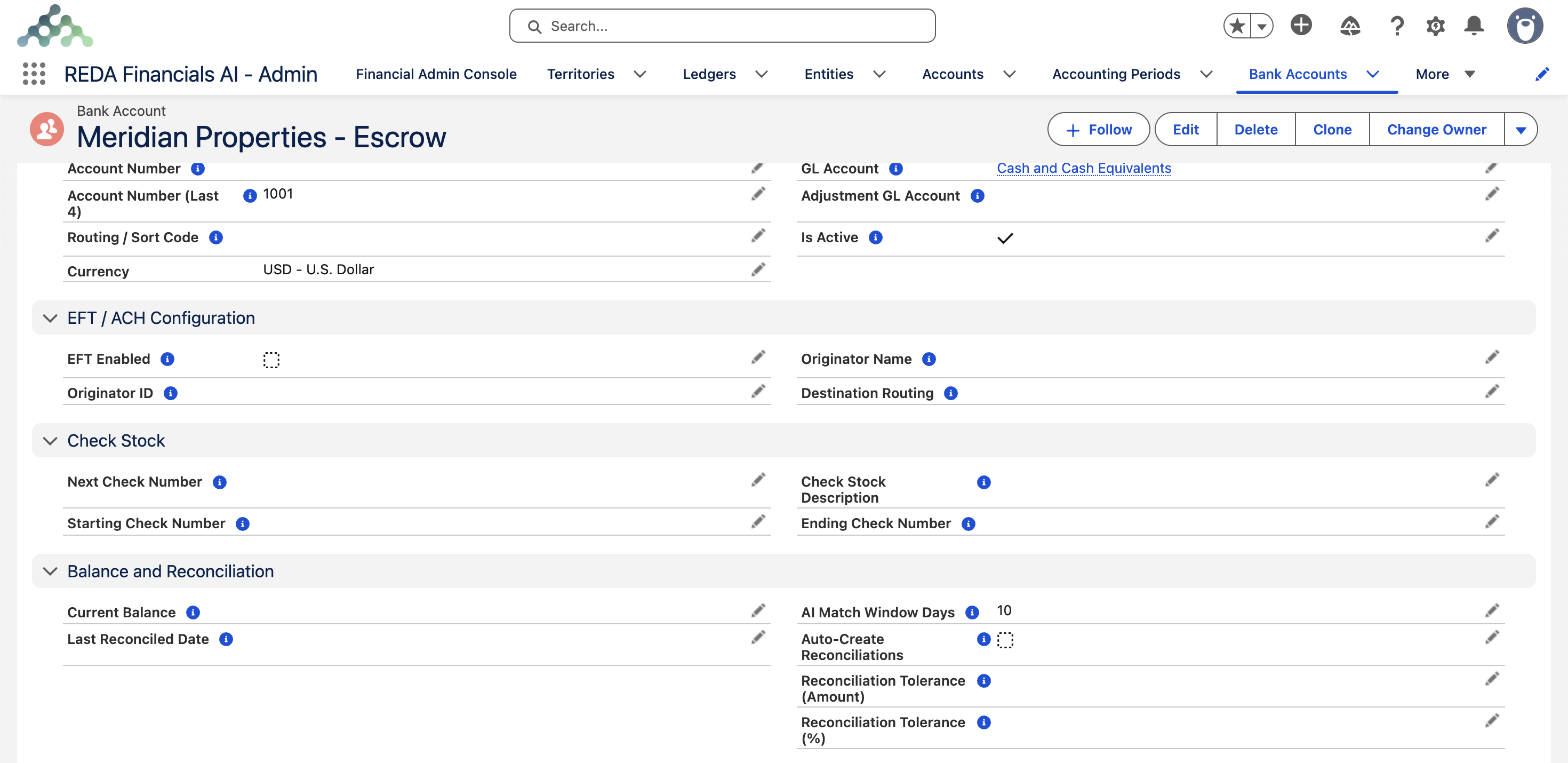Open the Accounting Periods dropdown chevron
The image size is (1568, 763).
[x=1206, y=74]
